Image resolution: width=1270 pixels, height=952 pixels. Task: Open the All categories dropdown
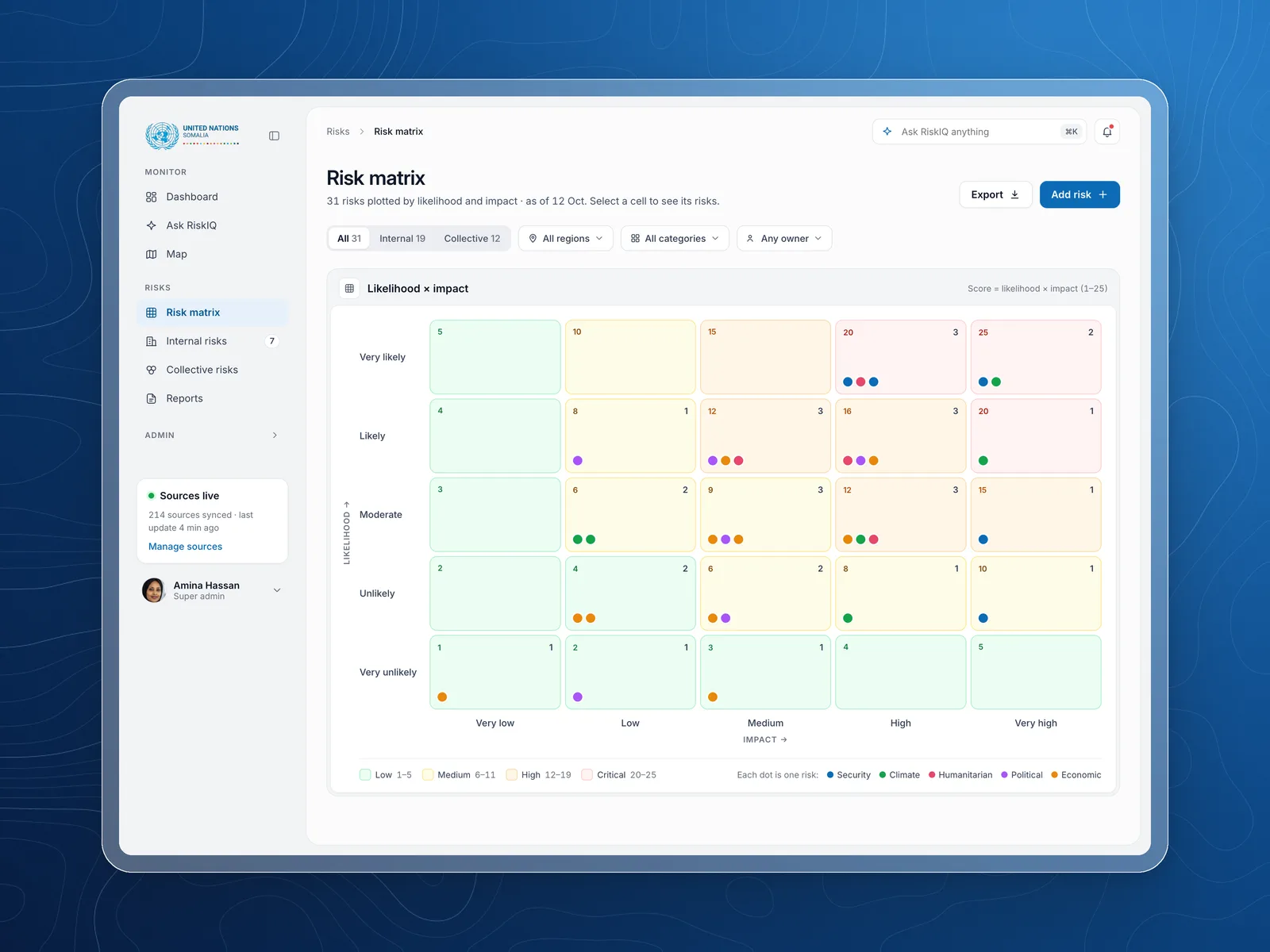675,238
